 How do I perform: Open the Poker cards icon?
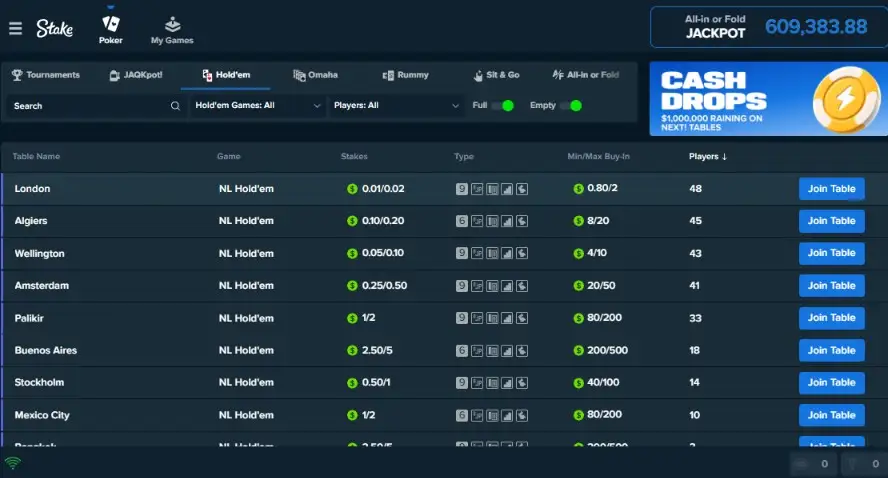pyautogui.click(x=110, y=23)
